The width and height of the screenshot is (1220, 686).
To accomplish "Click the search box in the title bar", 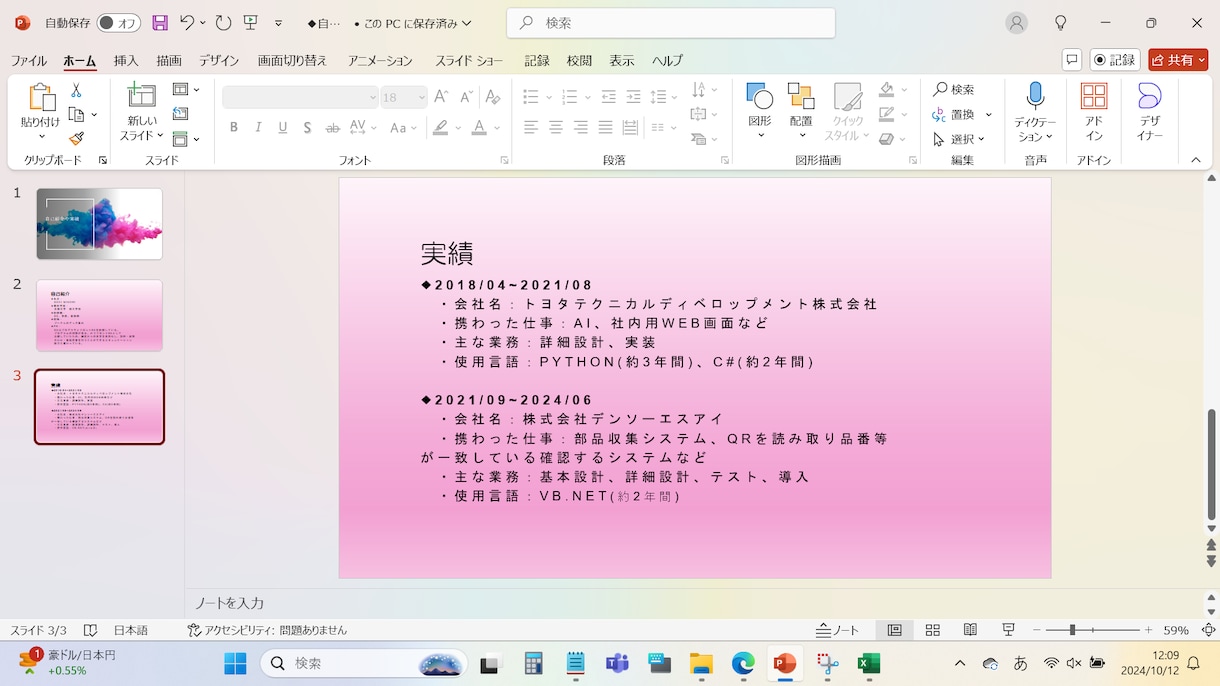I will (x=670, y=22).
